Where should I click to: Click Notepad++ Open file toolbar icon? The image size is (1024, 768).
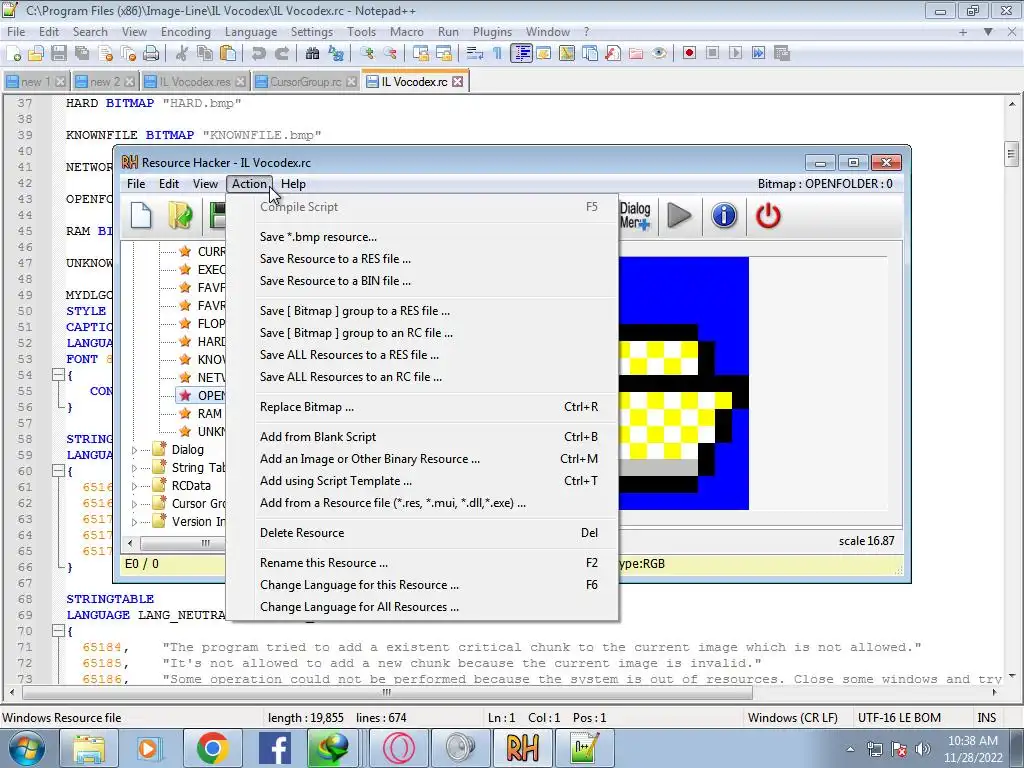tap(36, 54)
